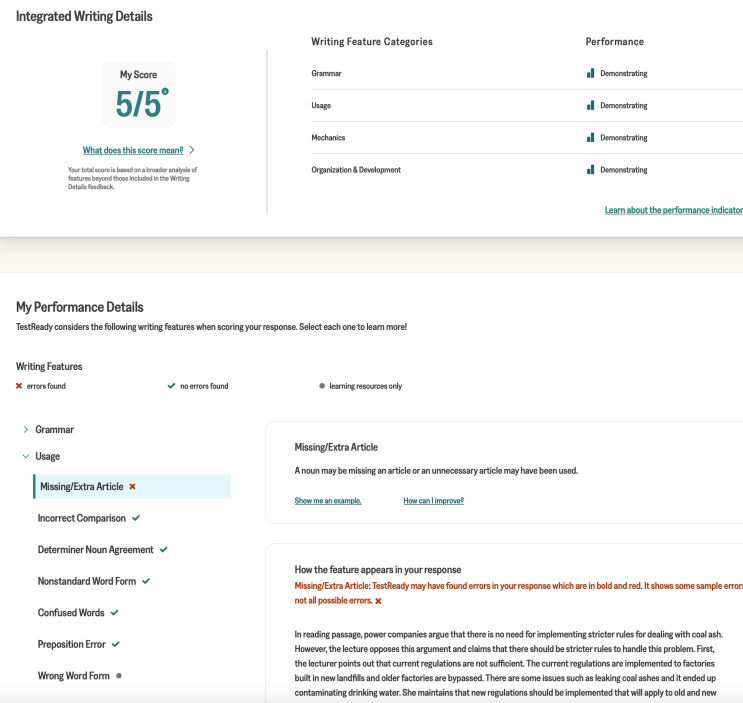Click the arrow after What does this score mean
Image resolution: width=743 pixels, height=703 pixels.
[192, 150]
